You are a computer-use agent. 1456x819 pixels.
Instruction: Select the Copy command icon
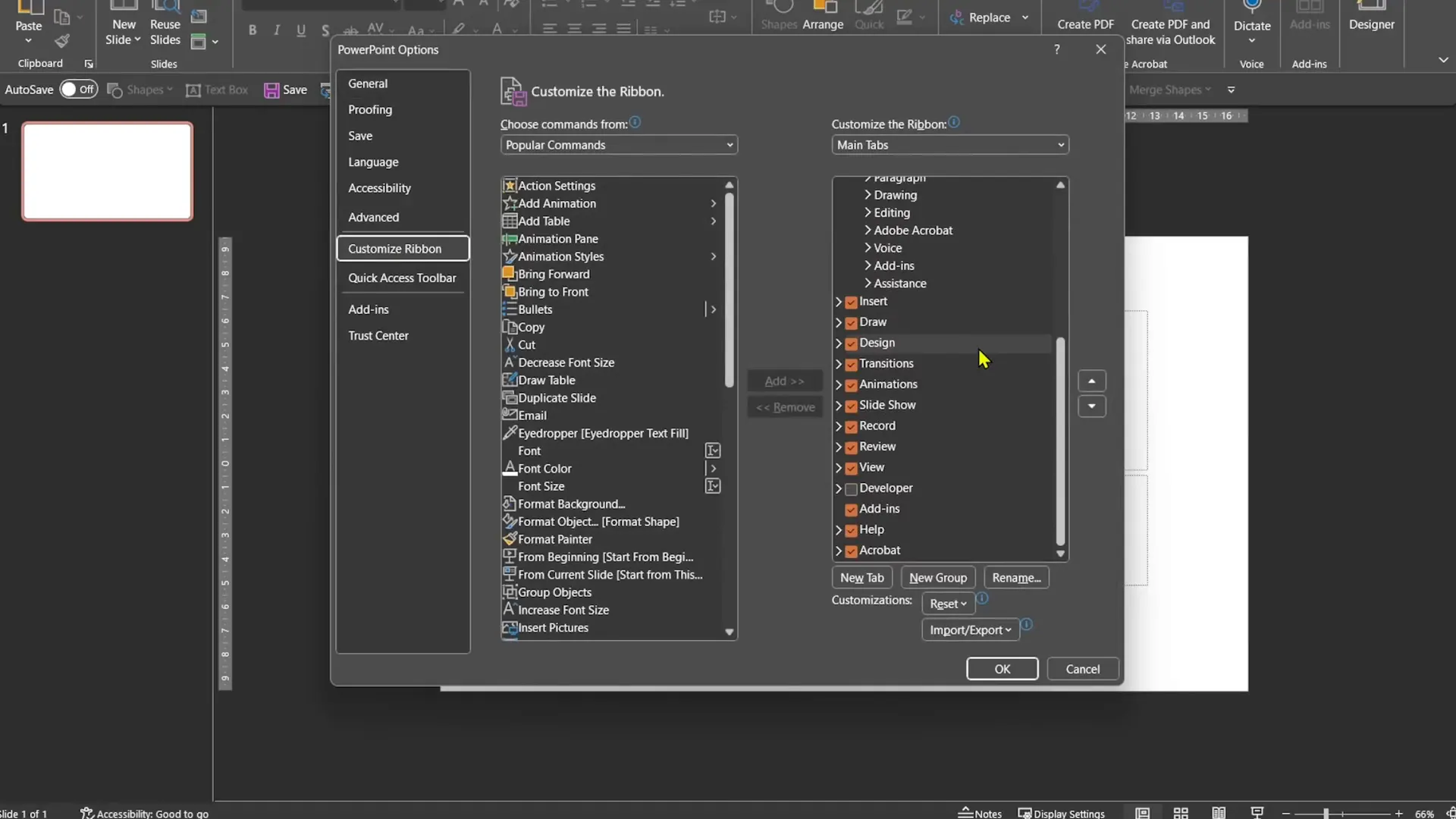tap(510, 327)
